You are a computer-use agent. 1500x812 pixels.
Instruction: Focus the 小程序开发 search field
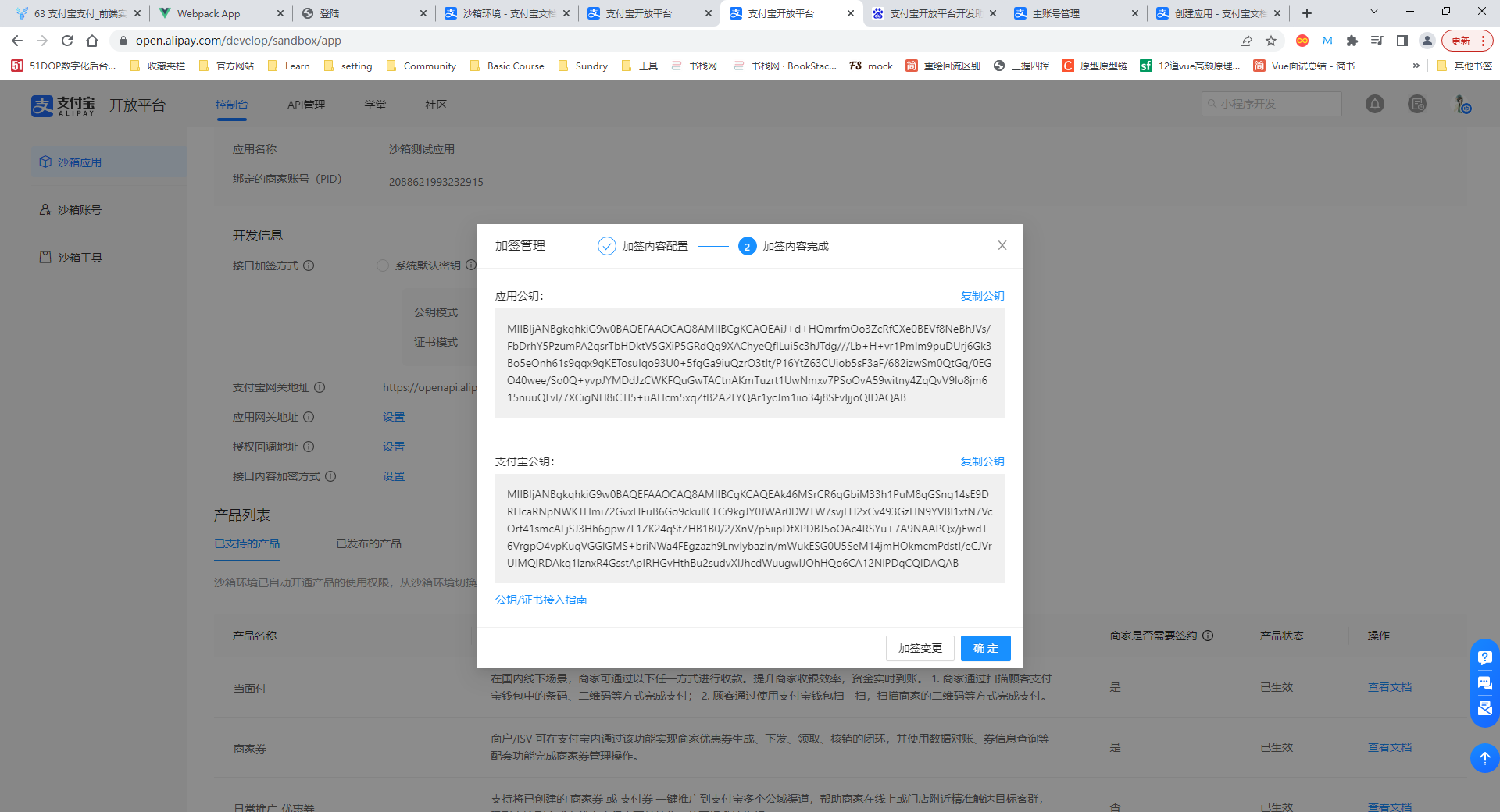click(1272, 104)
